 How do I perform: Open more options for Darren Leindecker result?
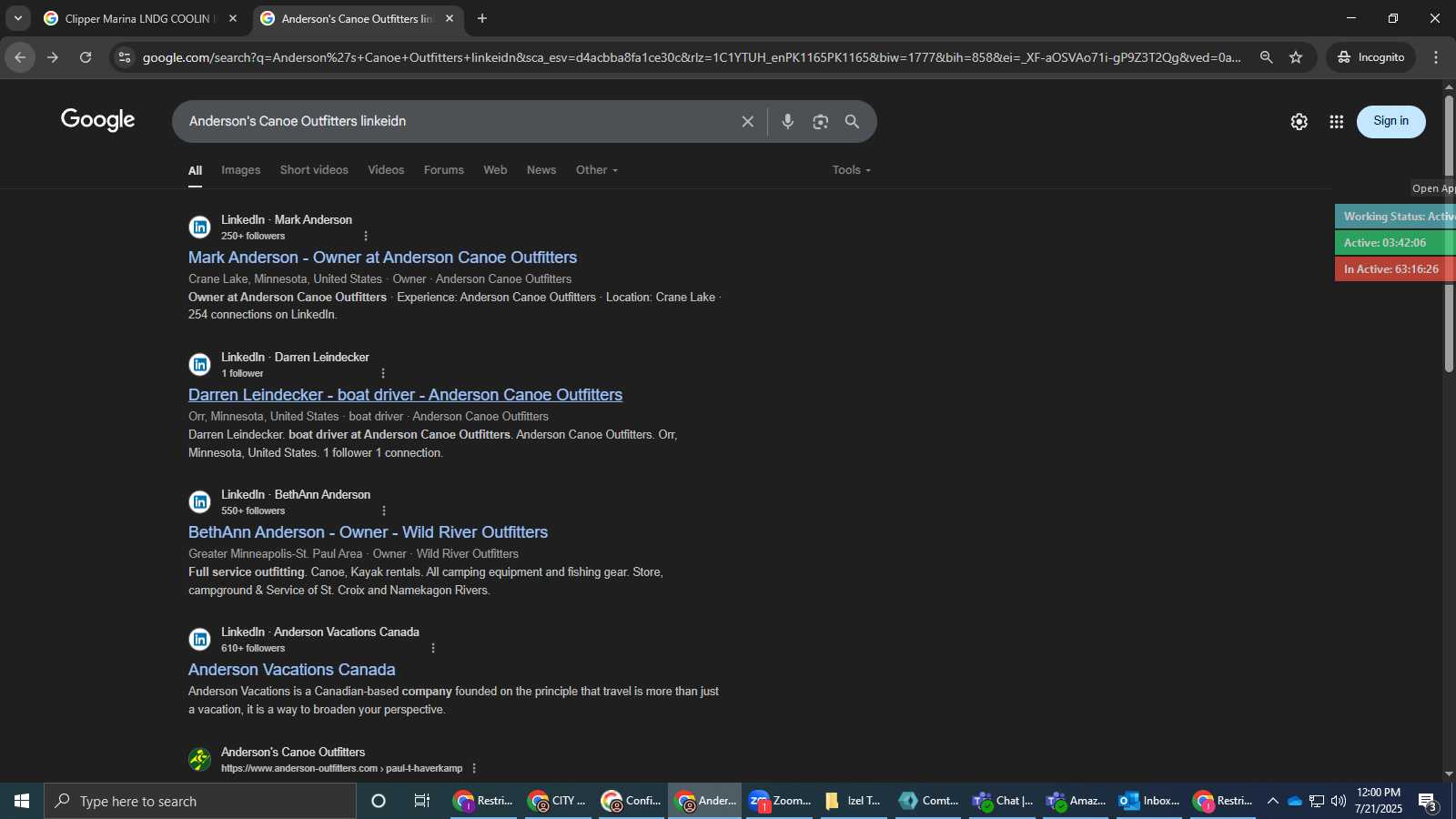pos(383,373)
